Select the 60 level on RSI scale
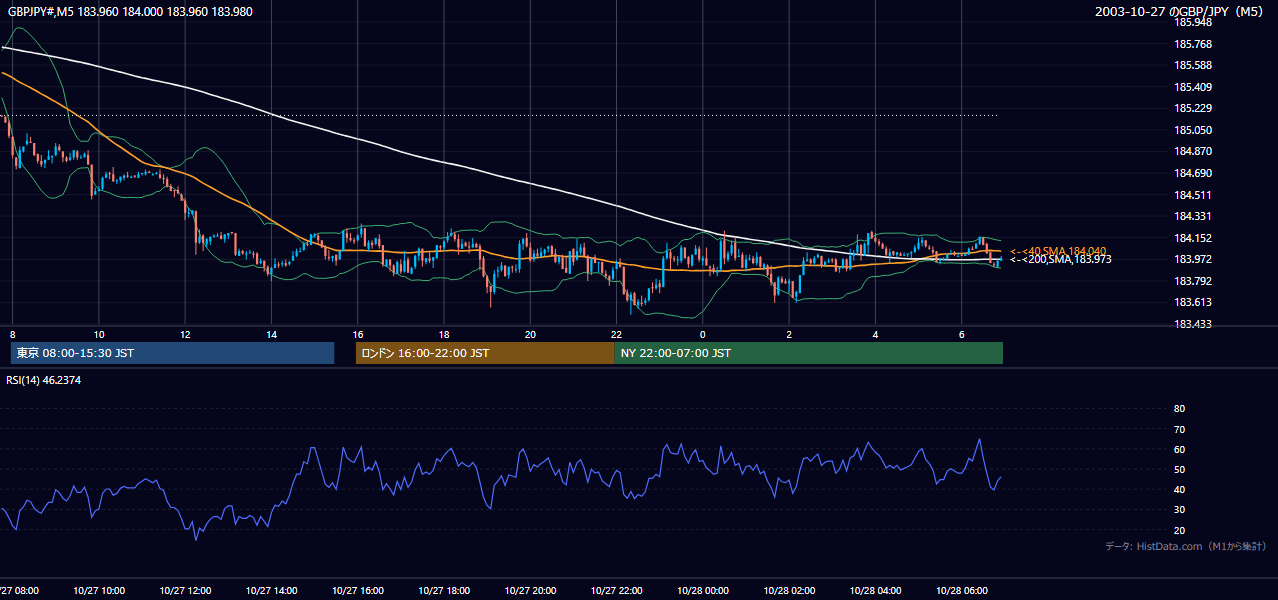This screenshot has width=1278, height=600. (1179, 449)
